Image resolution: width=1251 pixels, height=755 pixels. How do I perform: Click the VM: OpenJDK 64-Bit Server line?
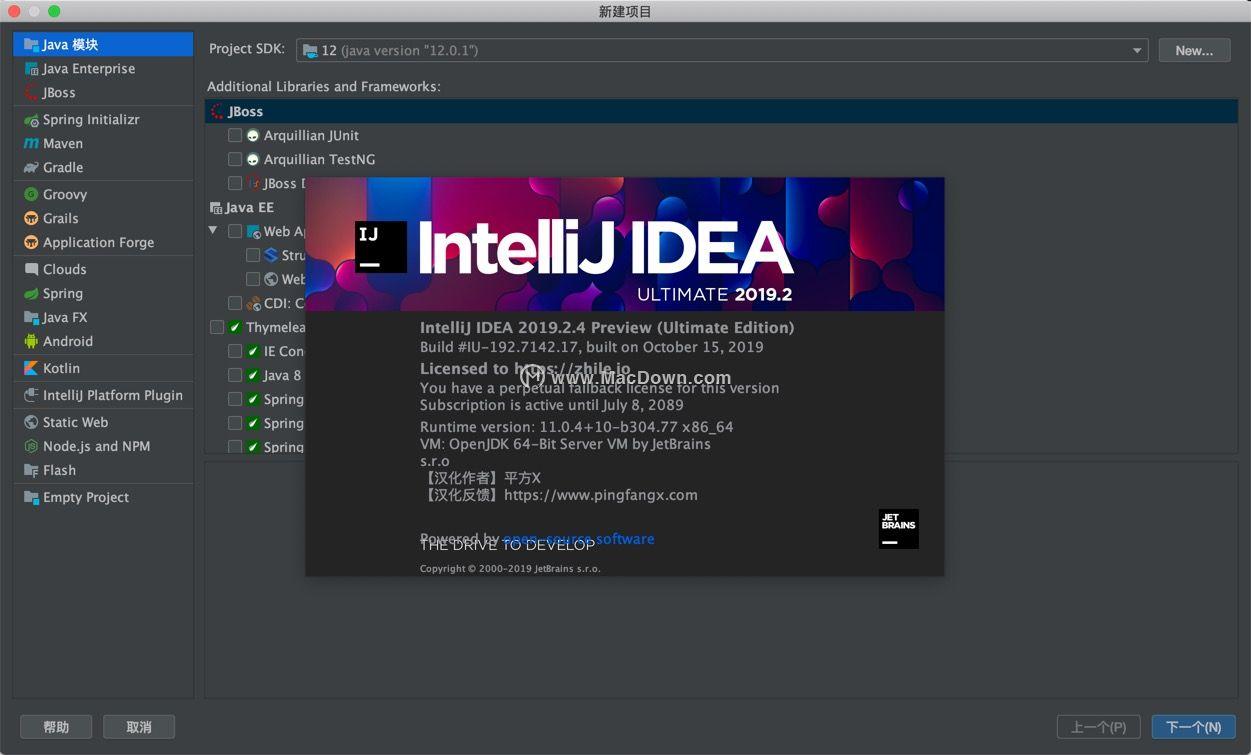[565, 443]
